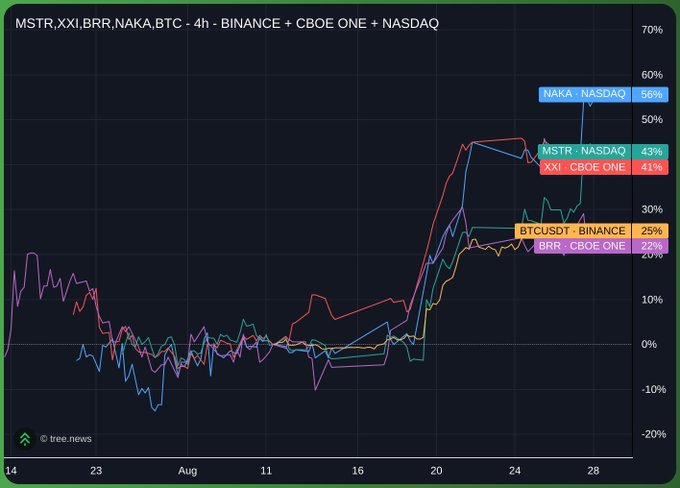Click the 56% NAKA value tag
The image size is (680, 488).
coord(651,94)
